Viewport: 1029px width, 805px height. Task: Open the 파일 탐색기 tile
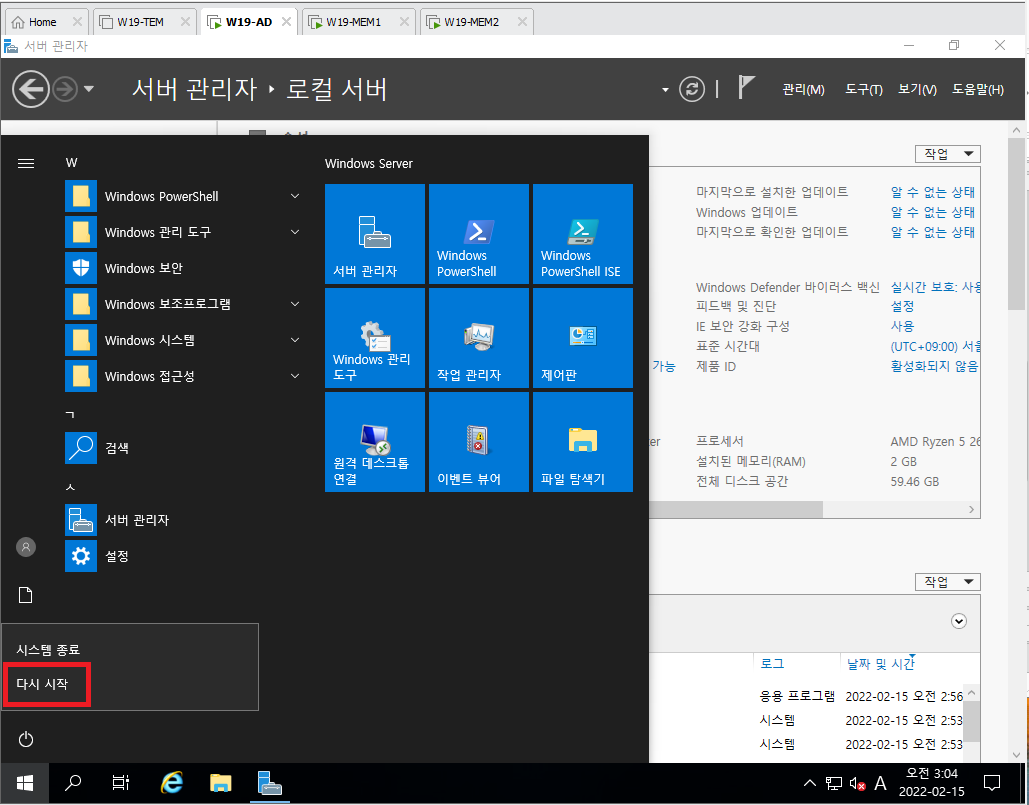click(x=583, y=442)
